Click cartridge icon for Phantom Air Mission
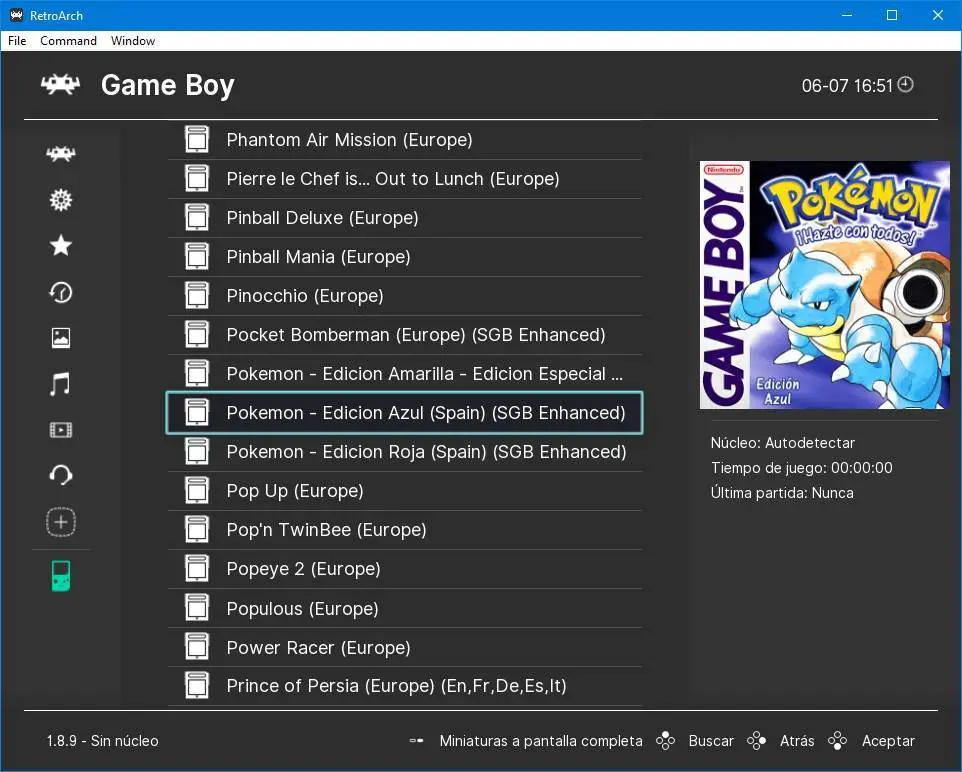The height and width of the screenshot is (772, 962). click(197, 139)
